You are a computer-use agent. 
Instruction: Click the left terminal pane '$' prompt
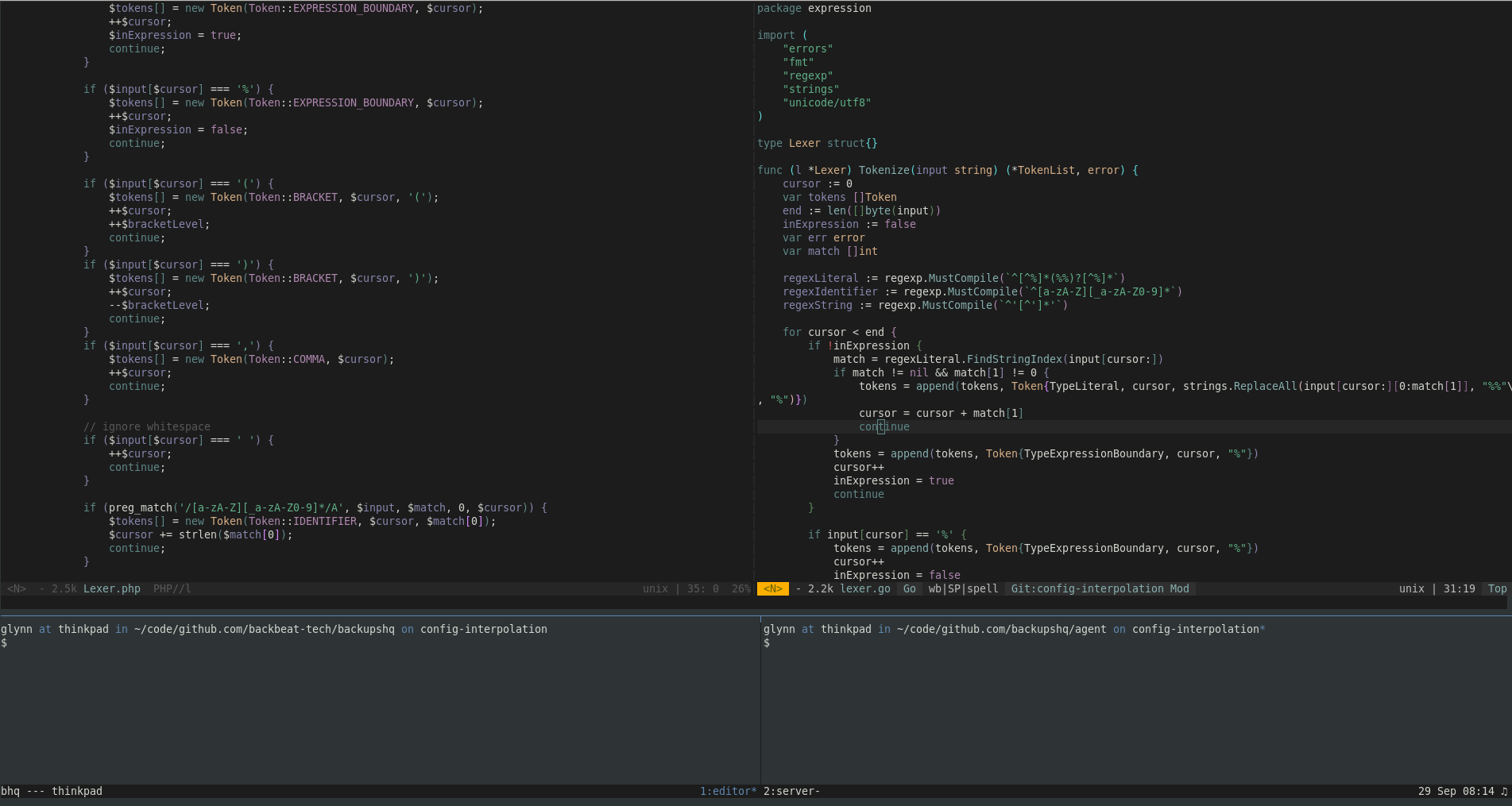click(x=4, y=642)
